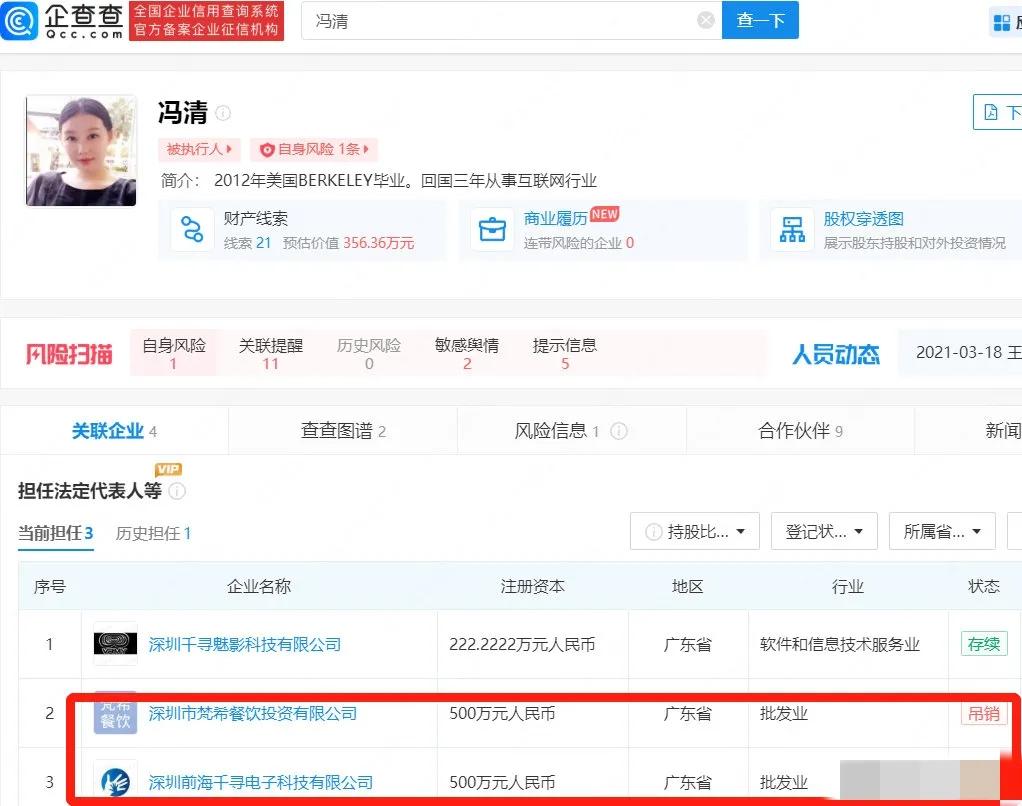The height and width of the screenshot is (806, 1022).
Task: Open 深圳市梵希餐饮投资有限公司 company link
Action: pyautogui.click(x=253, y=713)
